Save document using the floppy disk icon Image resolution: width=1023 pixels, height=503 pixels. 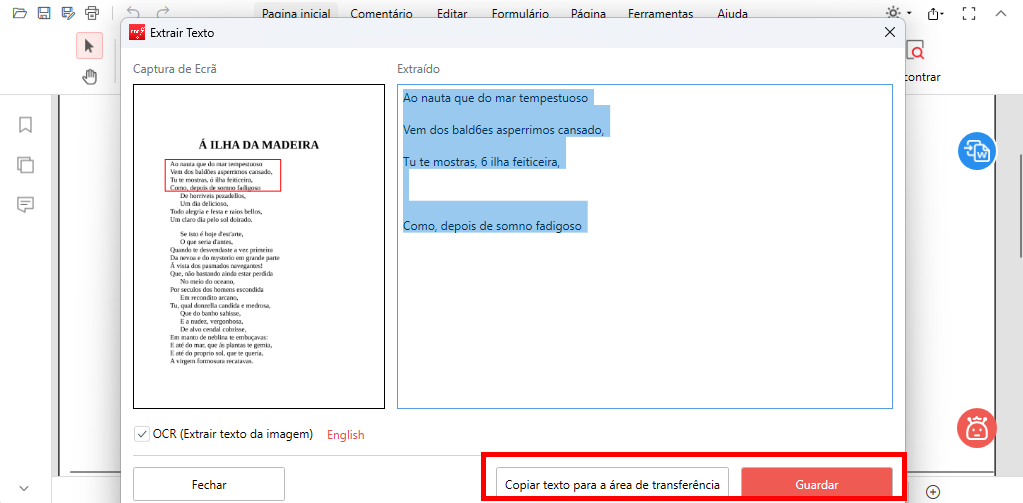click(x=44, y=12)
